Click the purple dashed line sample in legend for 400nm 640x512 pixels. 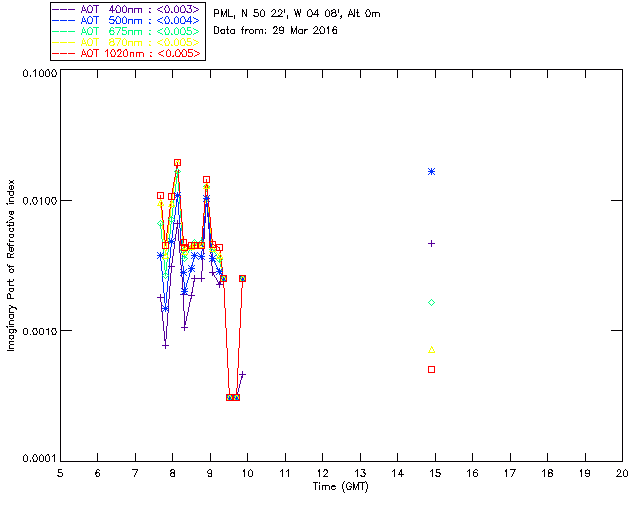64,9
